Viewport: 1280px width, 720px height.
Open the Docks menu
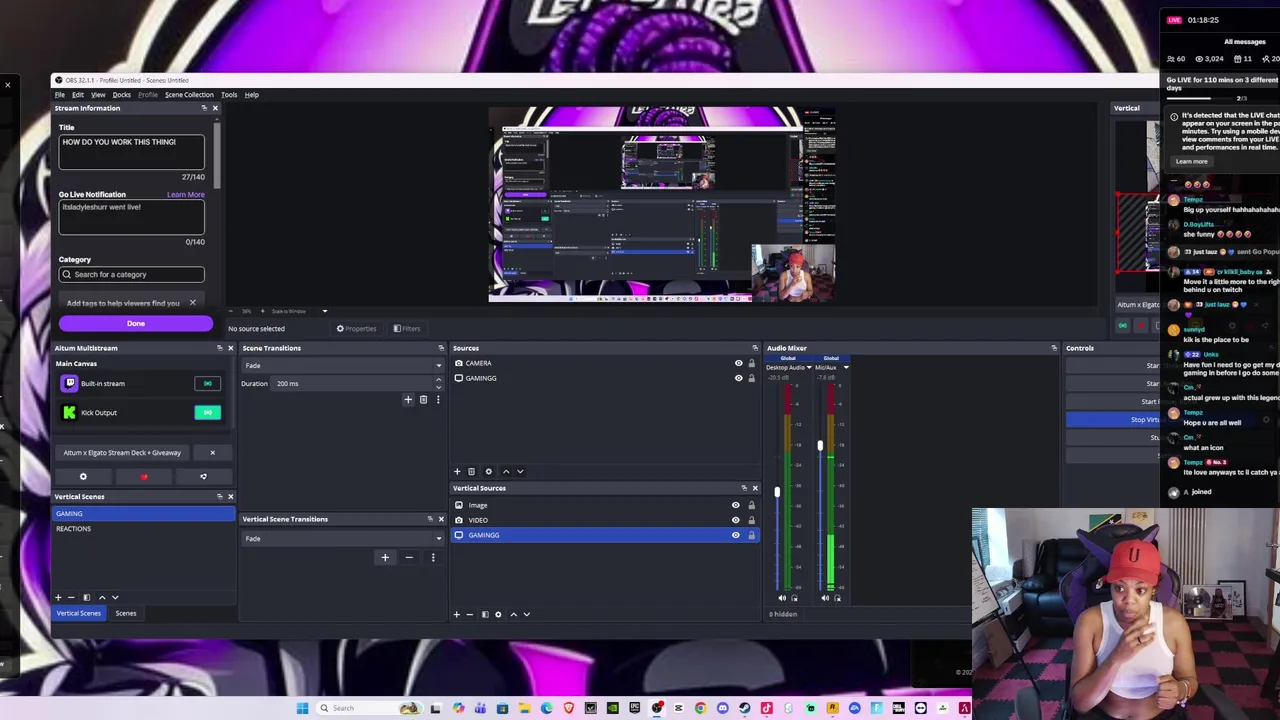pyautogui.click(x=121, y=95)
